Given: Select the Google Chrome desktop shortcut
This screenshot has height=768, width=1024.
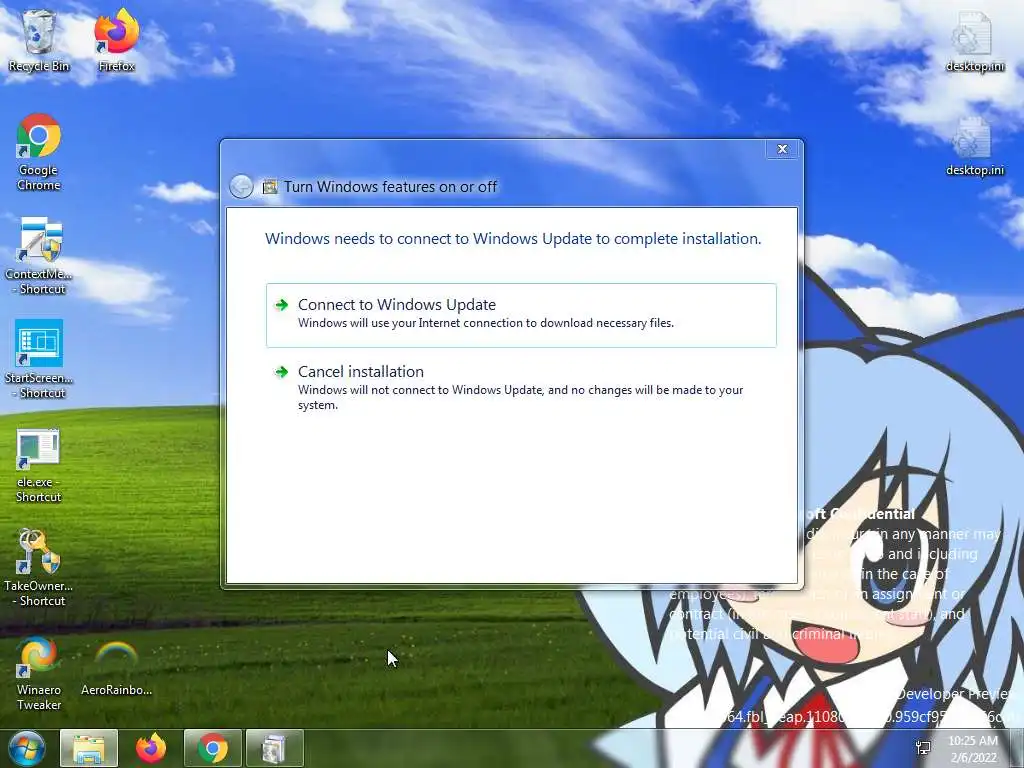Looking at the screenshot, I should coord(39,153).
